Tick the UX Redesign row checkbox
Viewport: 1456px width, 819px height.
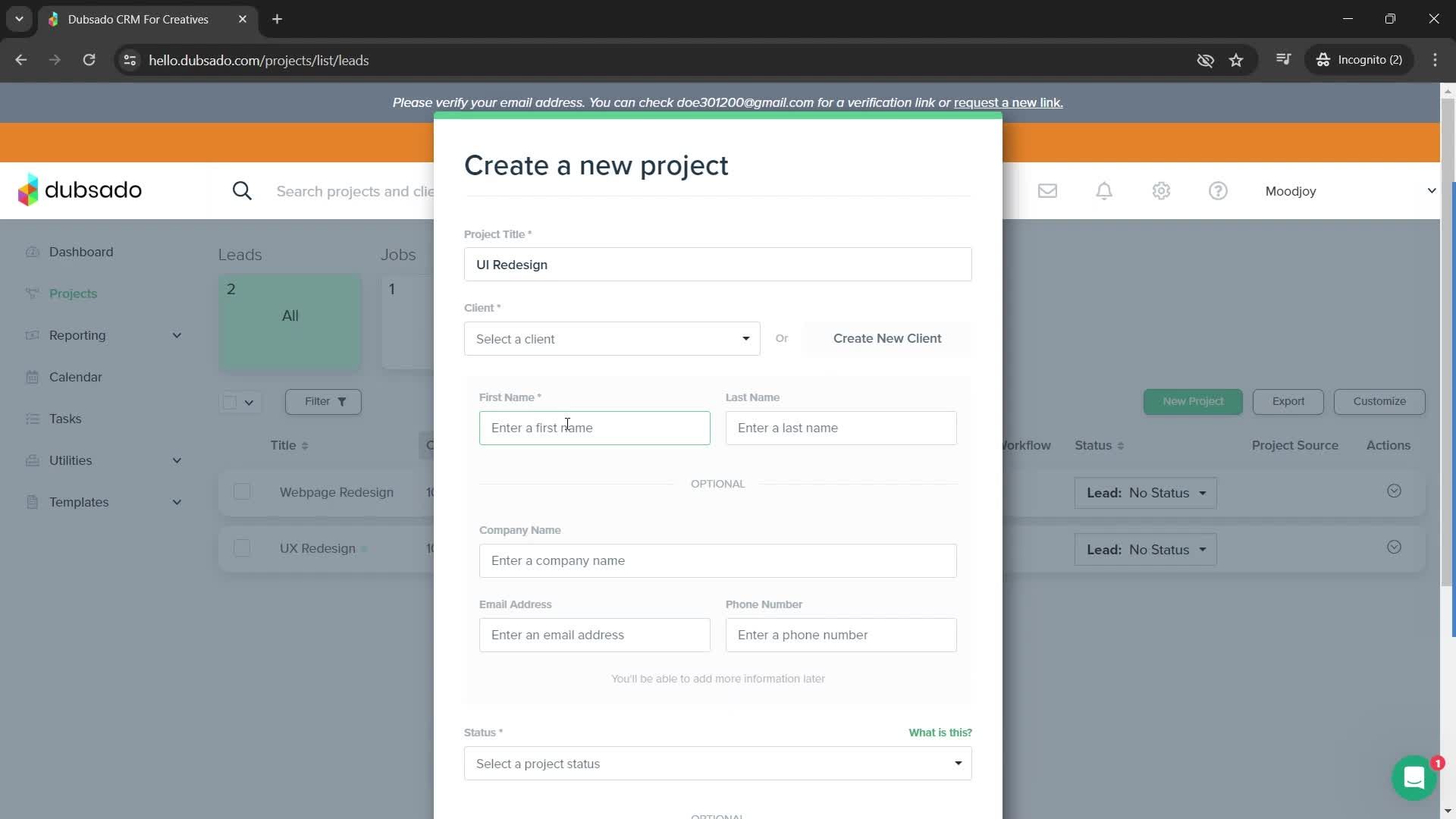(x=242, y=548)
